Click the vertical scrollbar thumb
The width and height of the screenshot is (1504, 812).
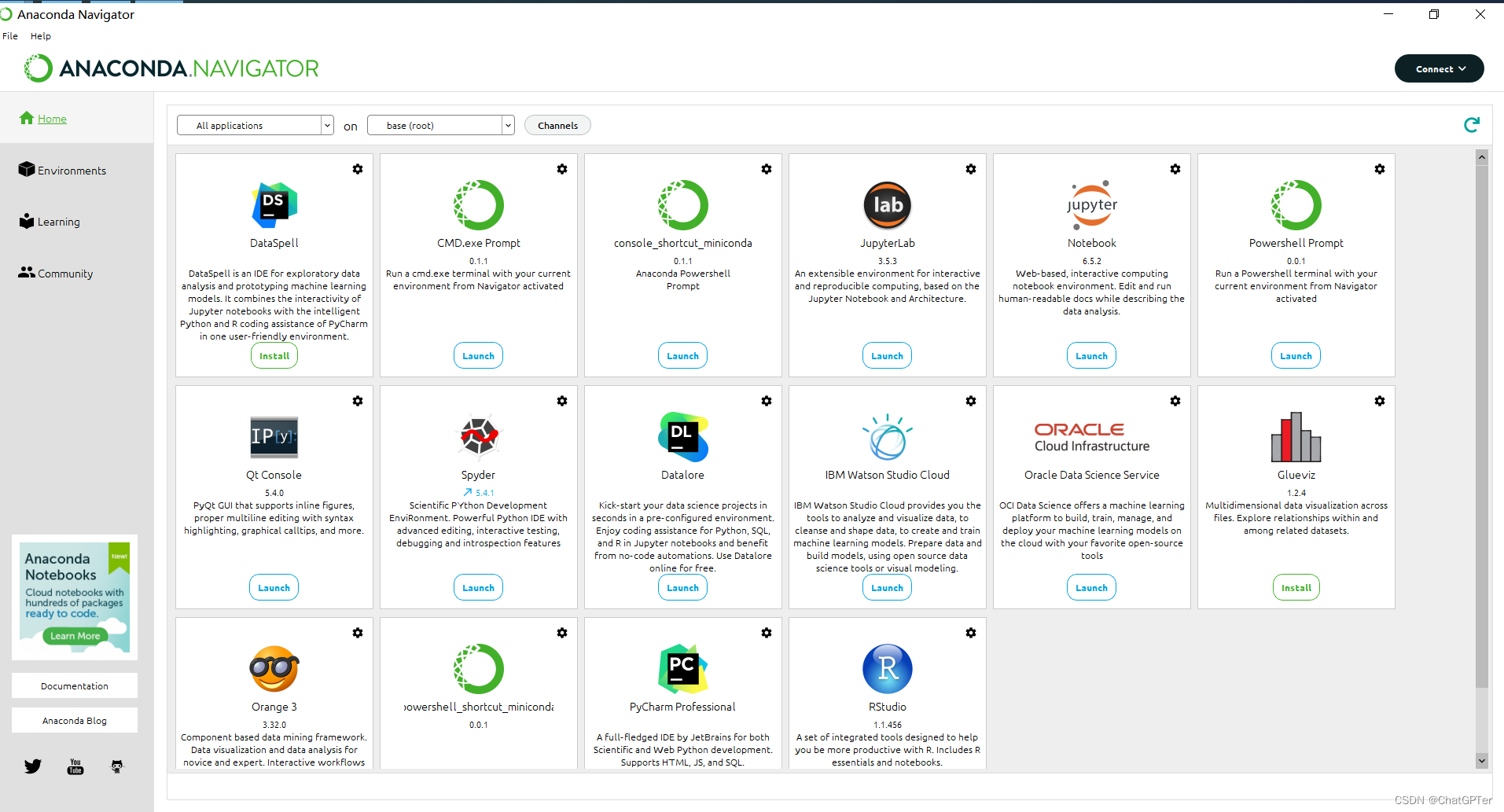coord(1482,425)
